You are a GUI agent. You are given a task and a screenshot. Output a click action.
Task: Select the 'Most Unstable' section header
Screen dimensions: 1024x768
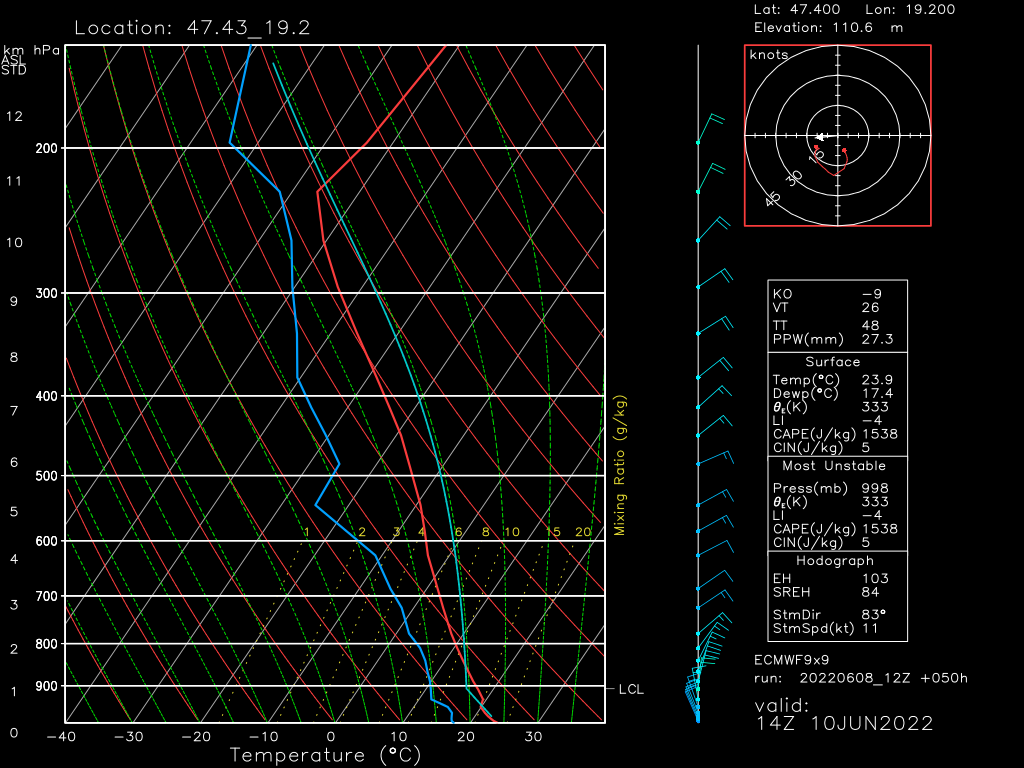coord(832,466)
